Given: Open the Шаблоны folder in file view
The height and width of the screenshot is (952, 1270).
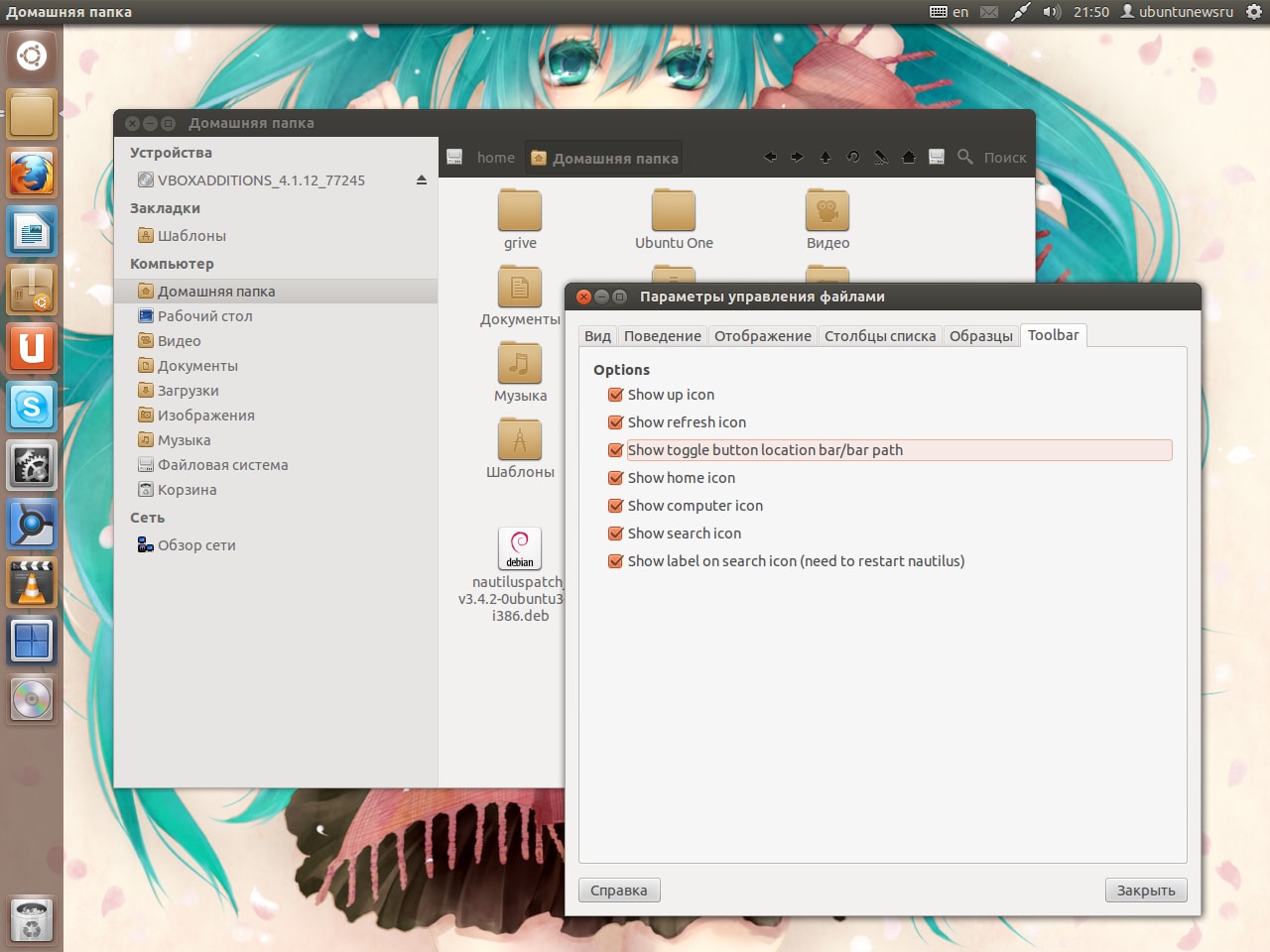Looking at the screenshot, I should coord(520,449).
